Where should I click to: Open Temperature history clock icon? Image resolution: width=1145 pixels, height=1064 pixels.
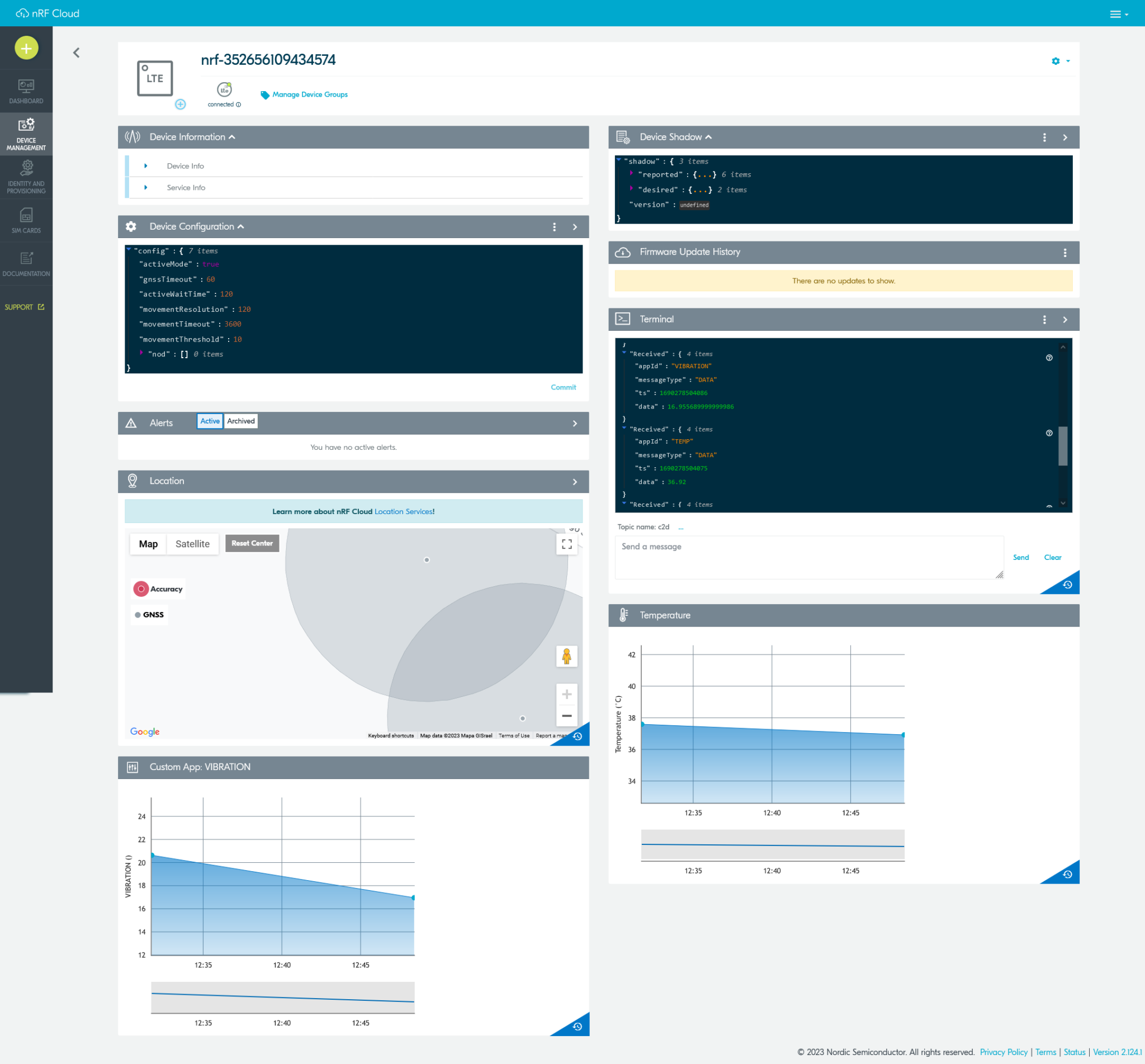tap(1067, 874)
